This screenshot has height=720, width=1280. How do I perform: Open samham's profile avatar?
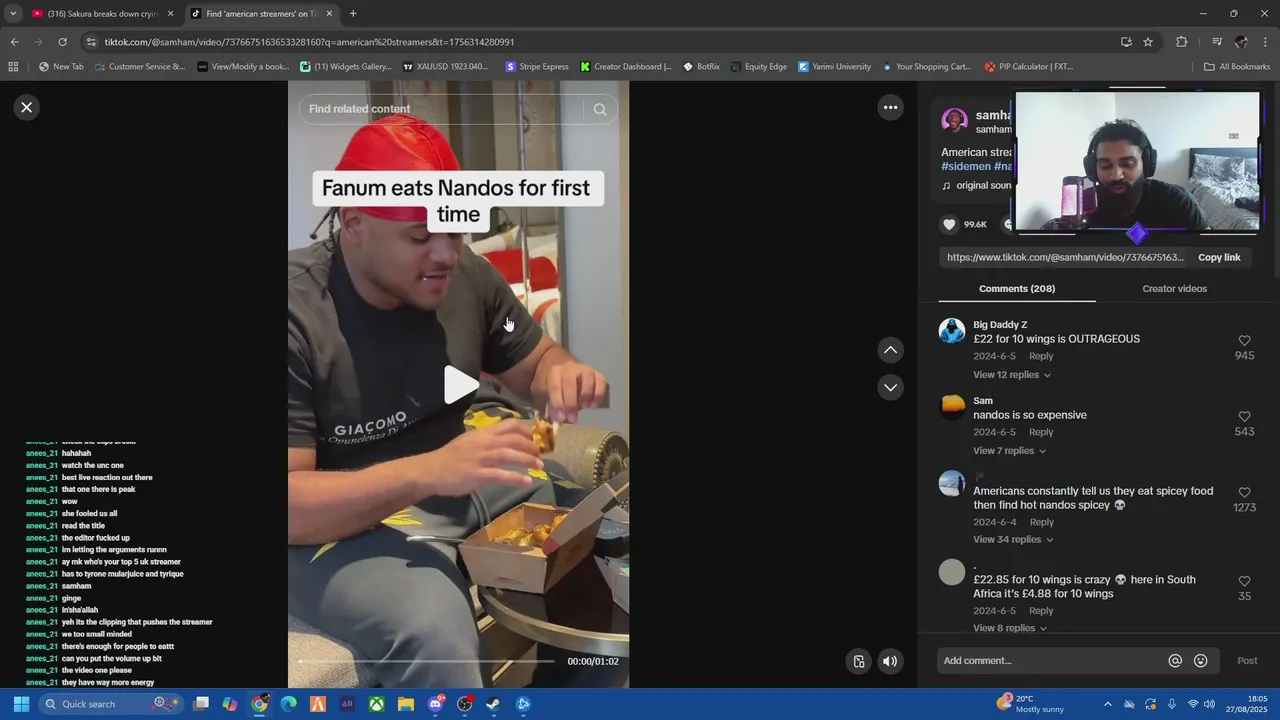[x=955, y=121]
